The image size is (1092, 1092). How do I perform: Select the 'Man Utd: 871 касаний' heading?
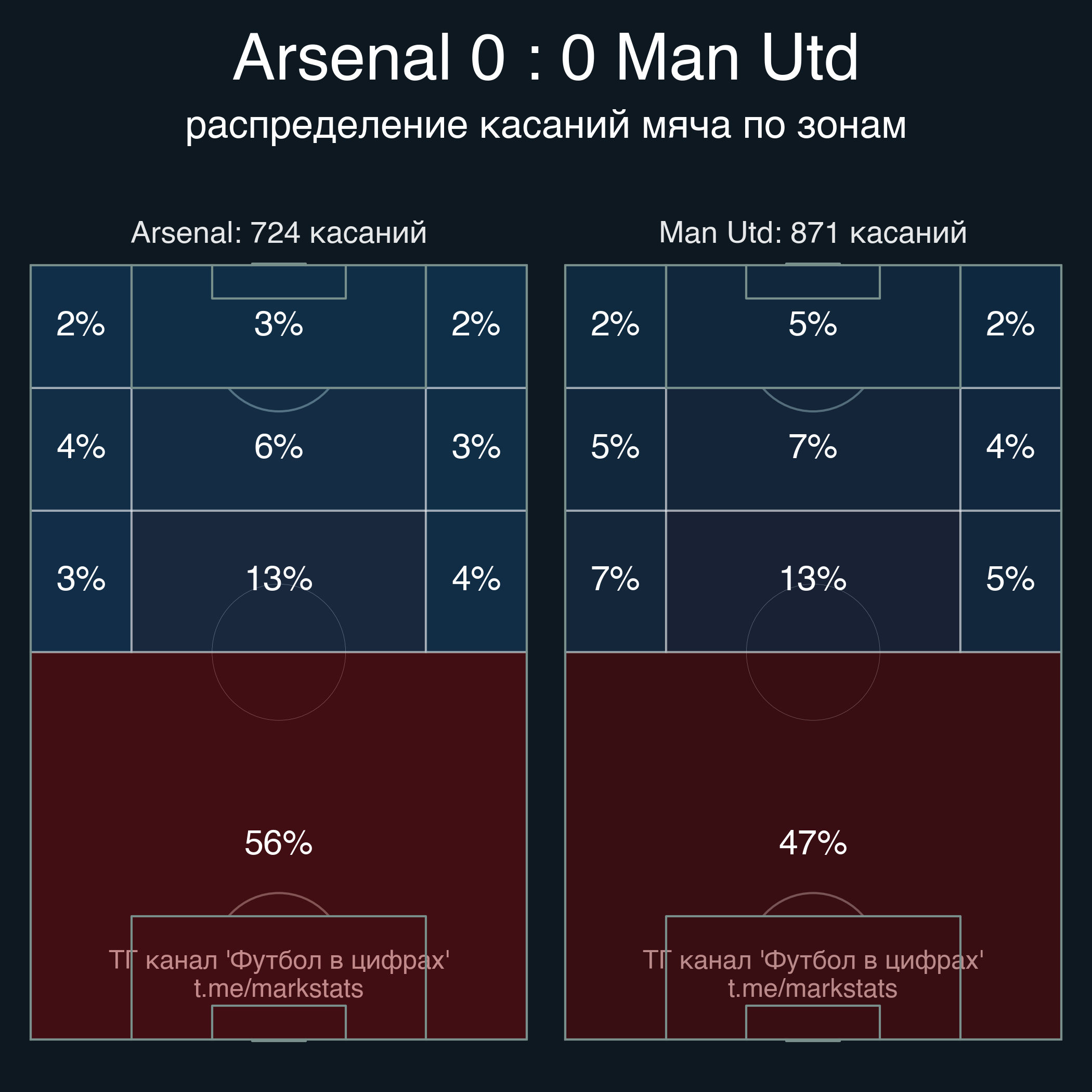(x=813, y=232)
